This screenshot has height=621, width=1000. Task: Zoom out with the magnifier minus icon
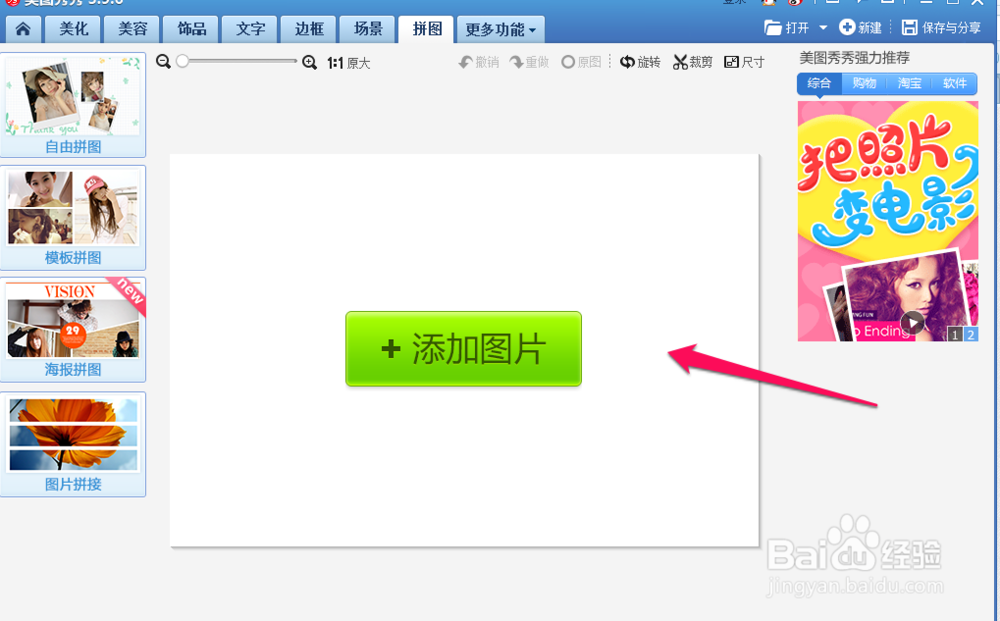pyautogui.click(x=163, y=61)
